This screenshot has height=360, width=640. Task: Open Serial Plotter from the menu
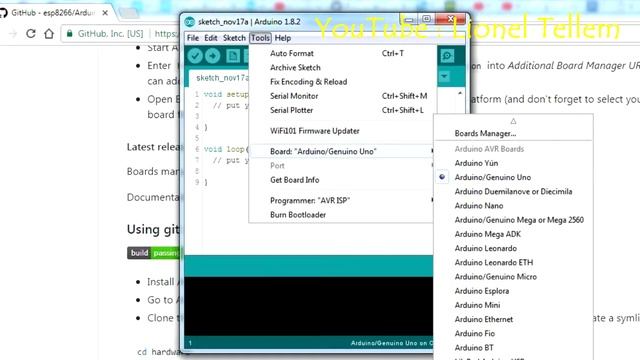341,110
